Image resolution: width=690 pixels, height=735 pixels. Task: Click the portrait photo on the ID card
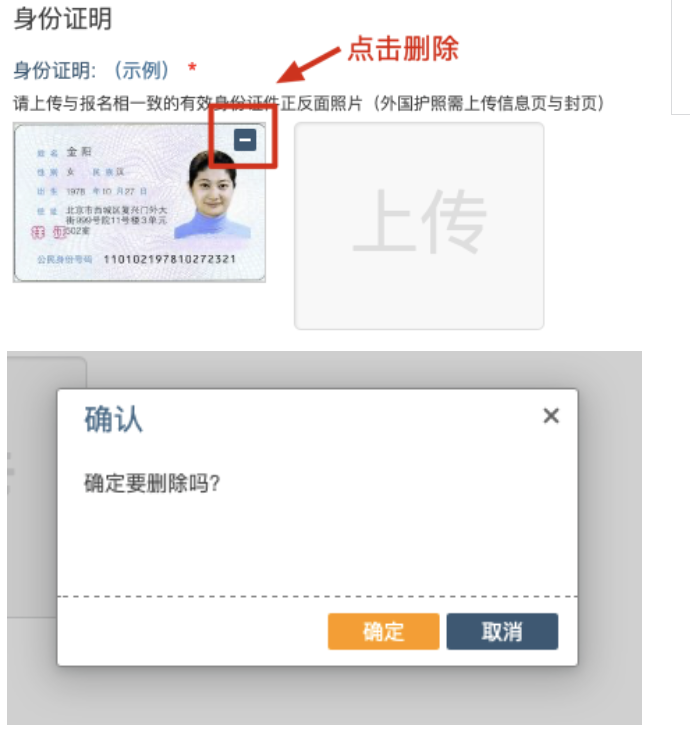(x=212, y=195)
